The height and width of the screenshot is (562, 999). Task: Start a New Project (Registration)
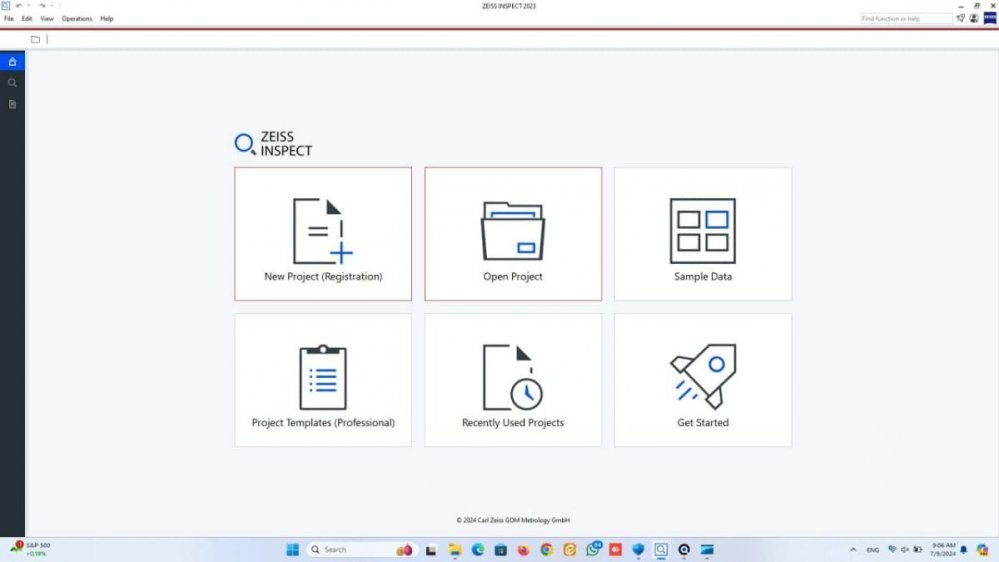click(x=323, y=234)
